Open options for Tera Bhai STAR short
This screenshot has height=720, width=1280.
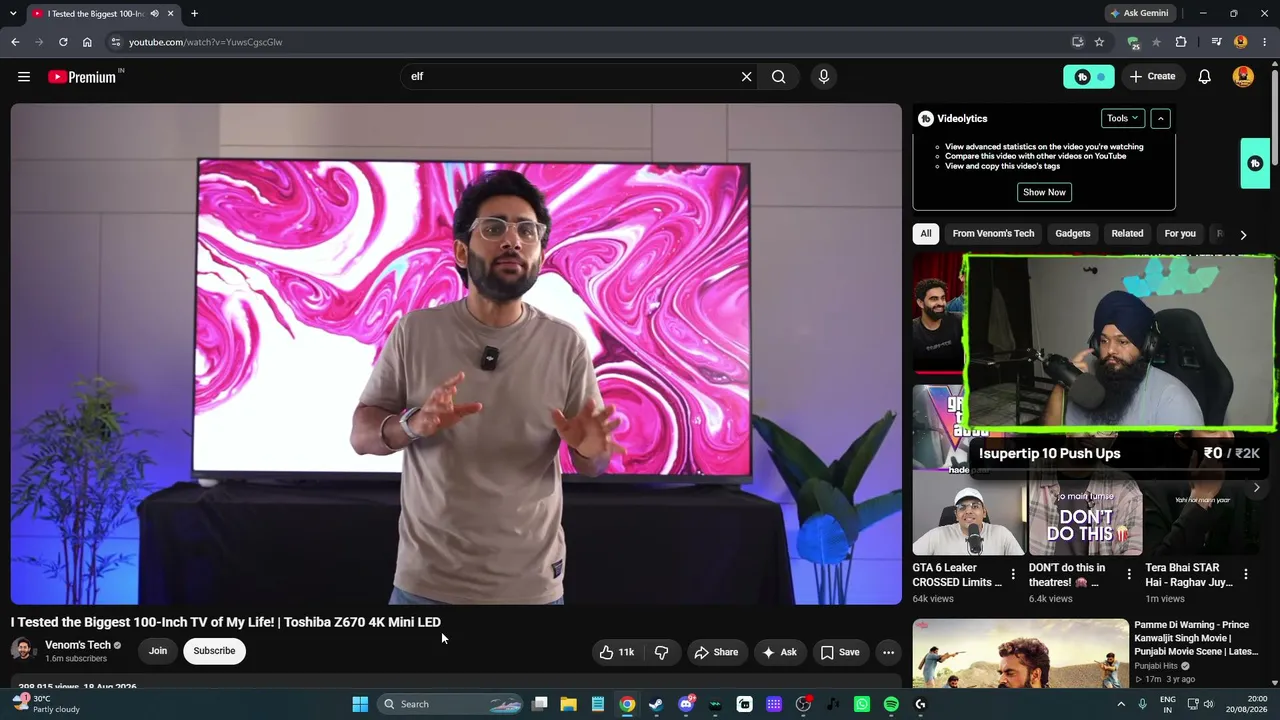pos(1246,575)
